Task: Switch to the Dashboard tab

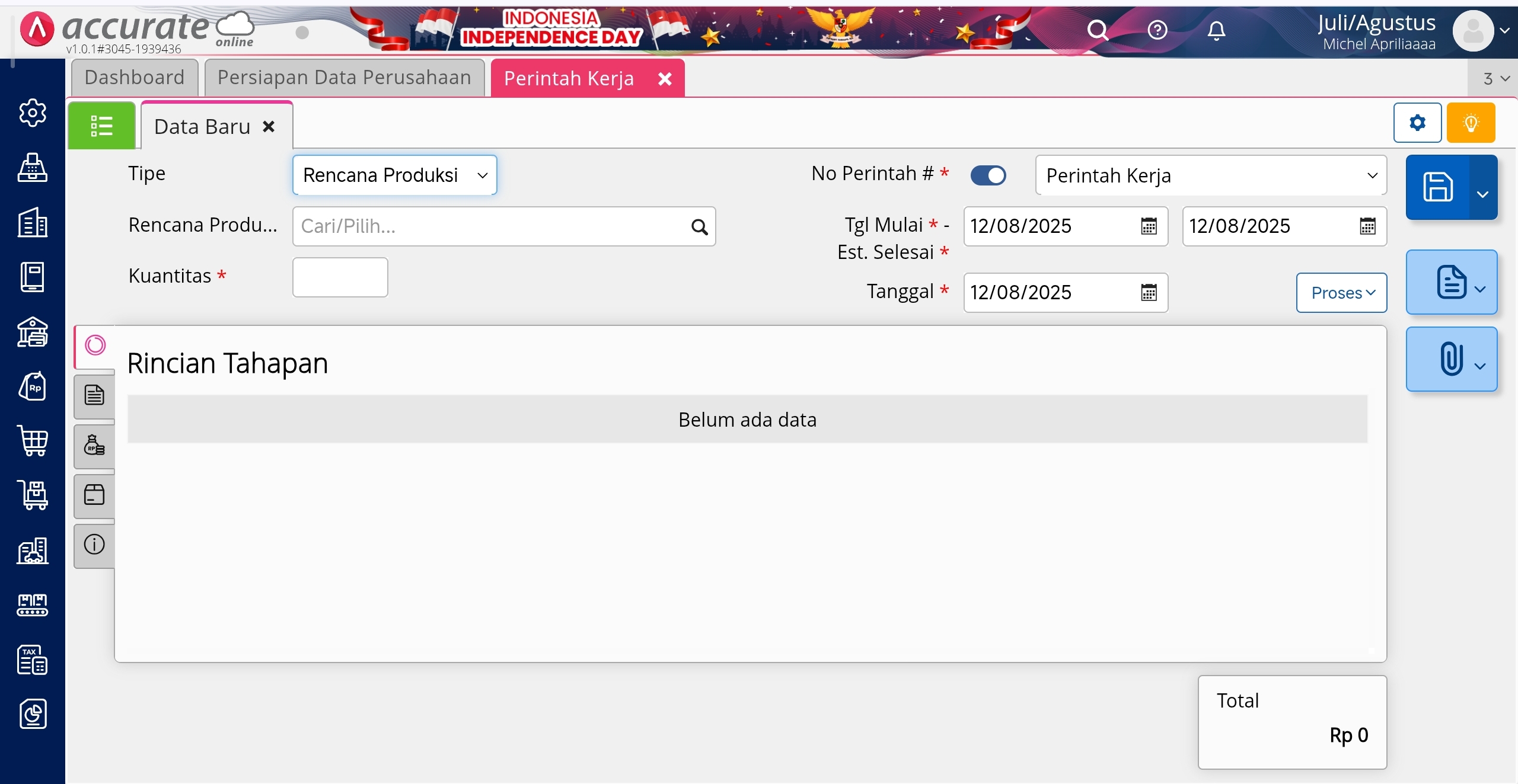Action: tap(135, 78)
